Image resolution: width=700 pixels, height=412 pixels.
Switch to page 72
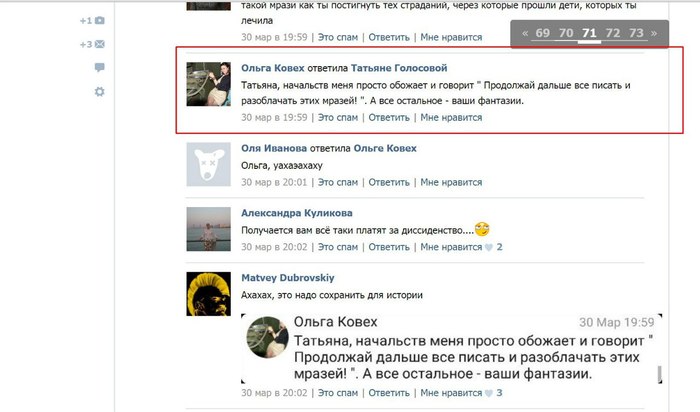click(612, 33)
